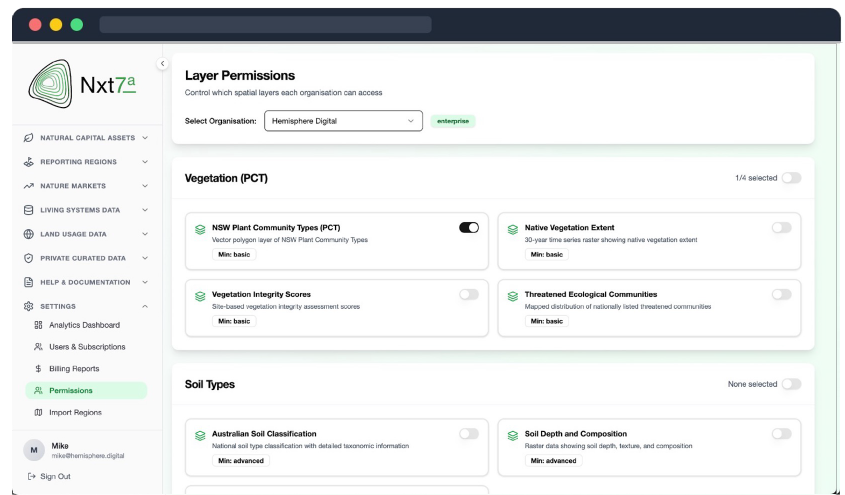Open the Select Organisation dropdown
845x495 pixels.
[x=343, y=121]
